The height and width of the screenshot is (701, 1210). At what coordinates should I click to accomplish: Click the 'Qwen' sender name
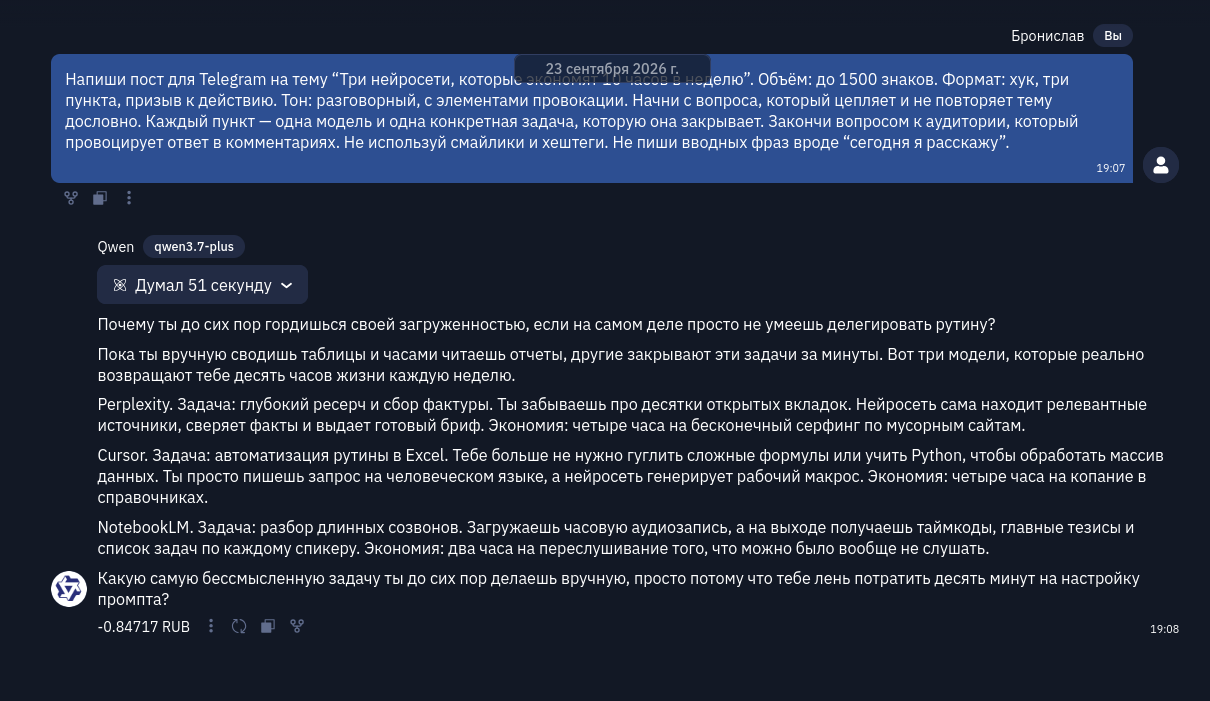[116, 247]
